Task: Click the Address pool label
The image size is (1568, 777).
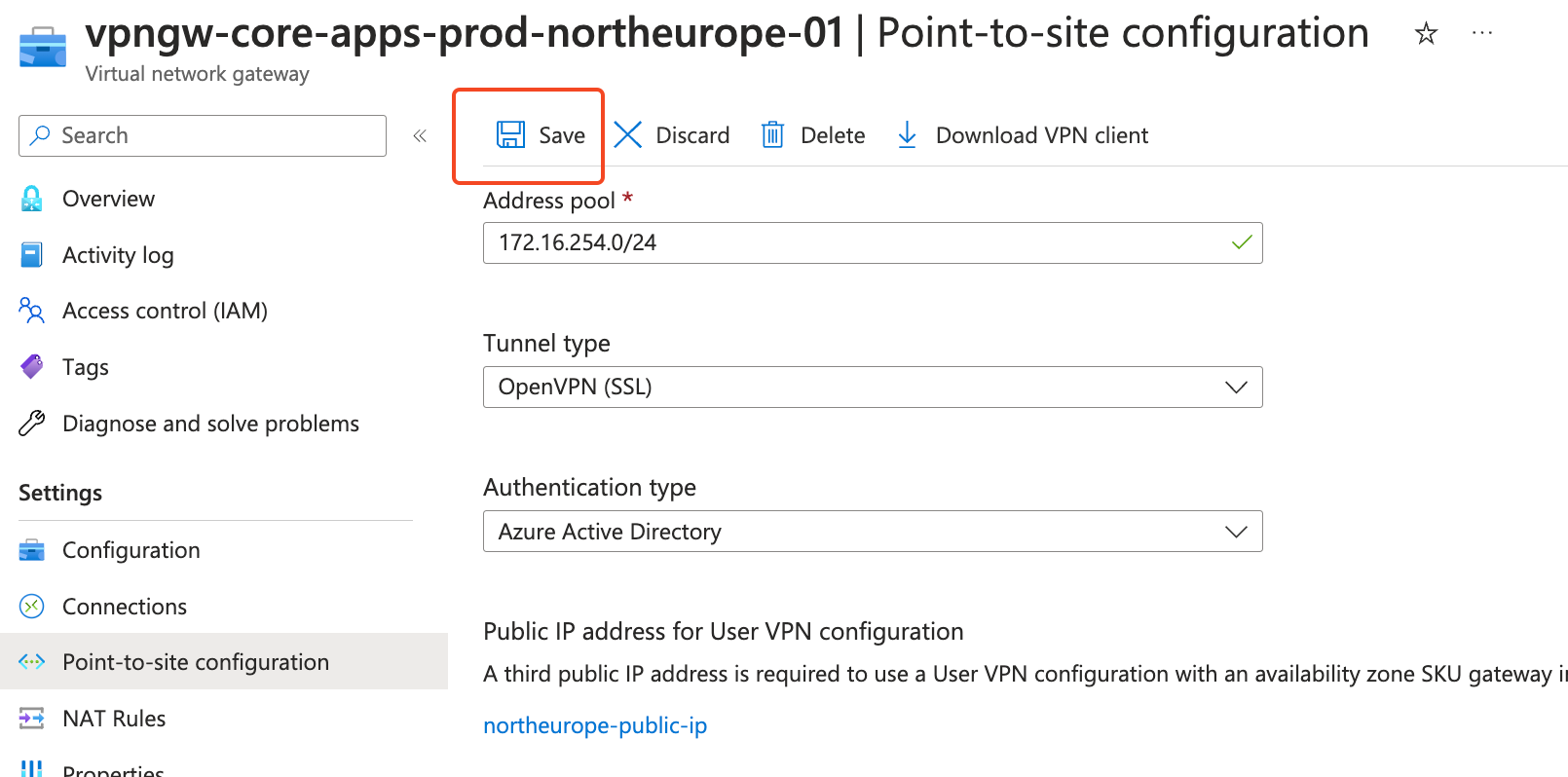Action: [x=549, y=201]
